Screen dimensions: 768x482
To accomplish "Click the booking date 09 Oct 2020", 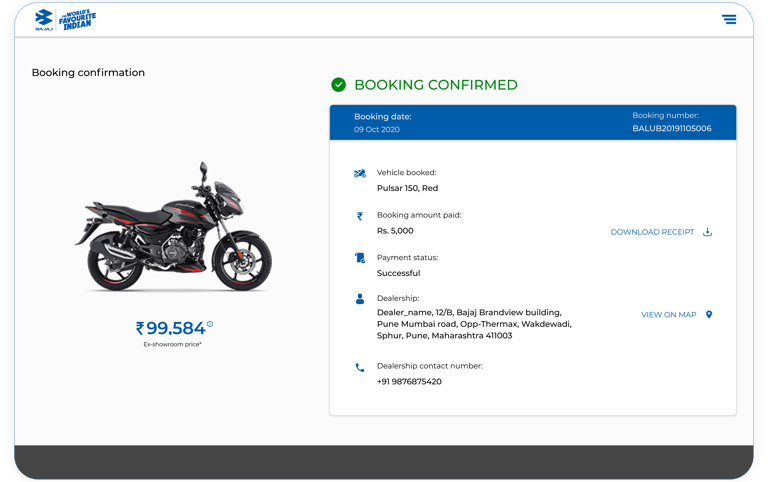I will [377, 129].
